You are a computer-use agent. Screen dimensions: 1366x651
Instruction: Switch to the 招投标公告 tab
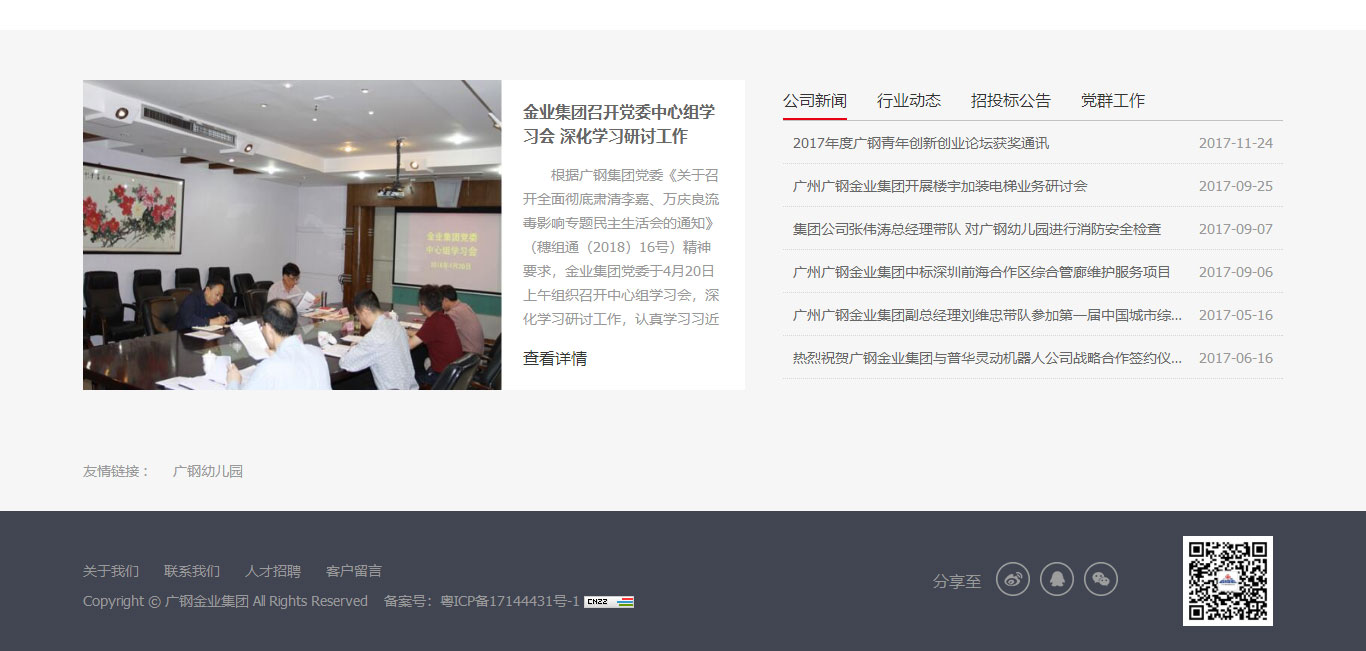(x=1010, y=100)
